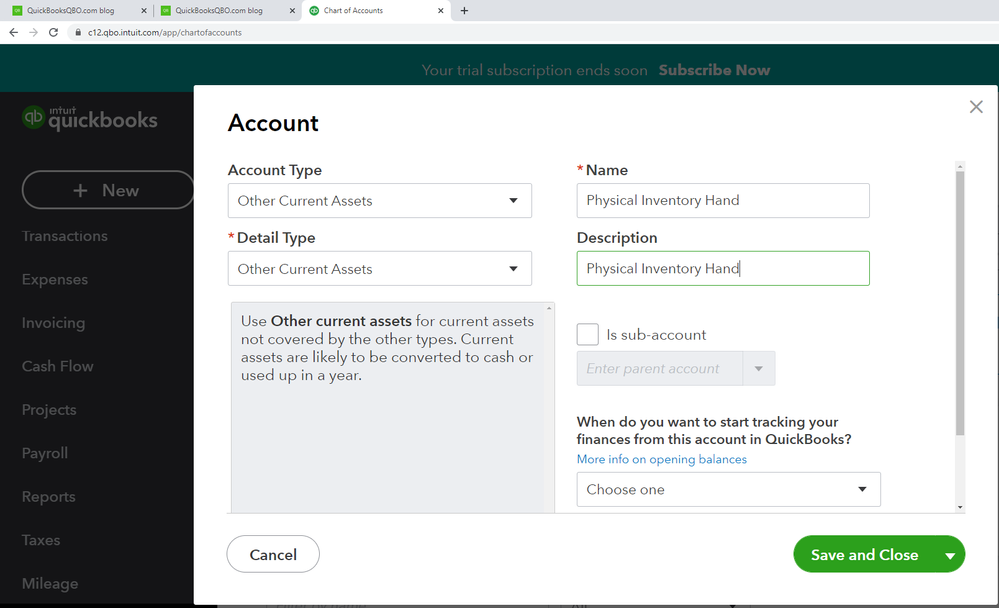Go forward in browser history
This screenshot has width=999, height=608.
(x=33, y=33)
